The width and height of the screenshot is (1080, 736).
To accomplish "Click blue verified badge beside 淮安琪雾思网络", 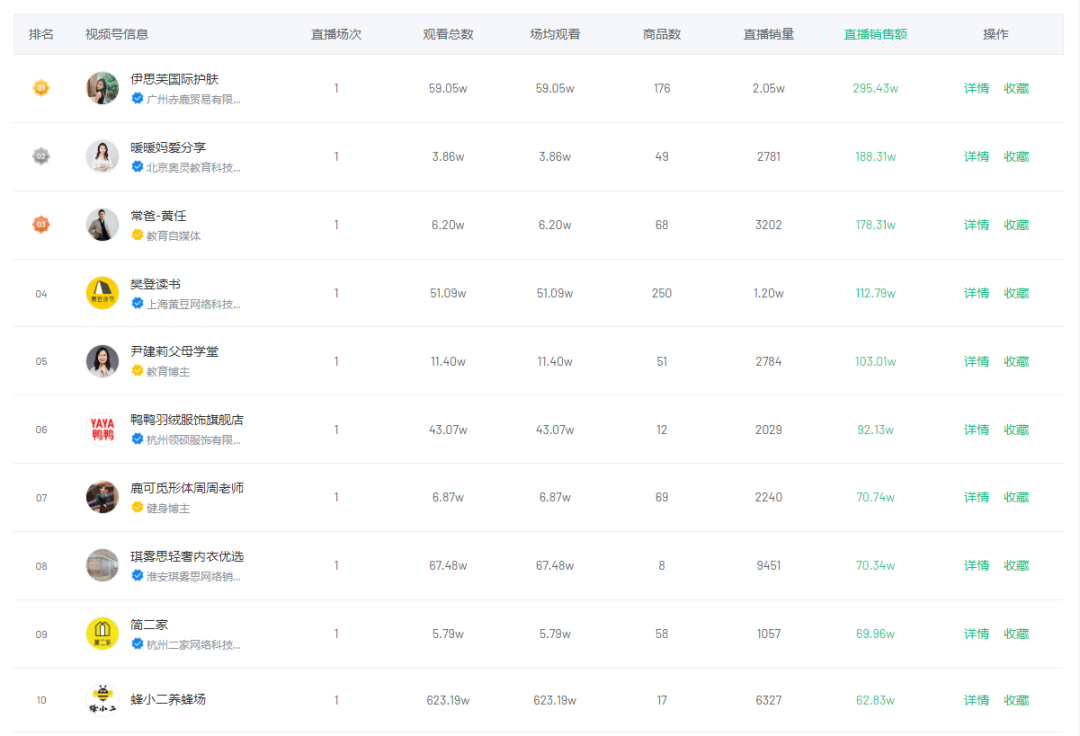I will tap(137, 576).
